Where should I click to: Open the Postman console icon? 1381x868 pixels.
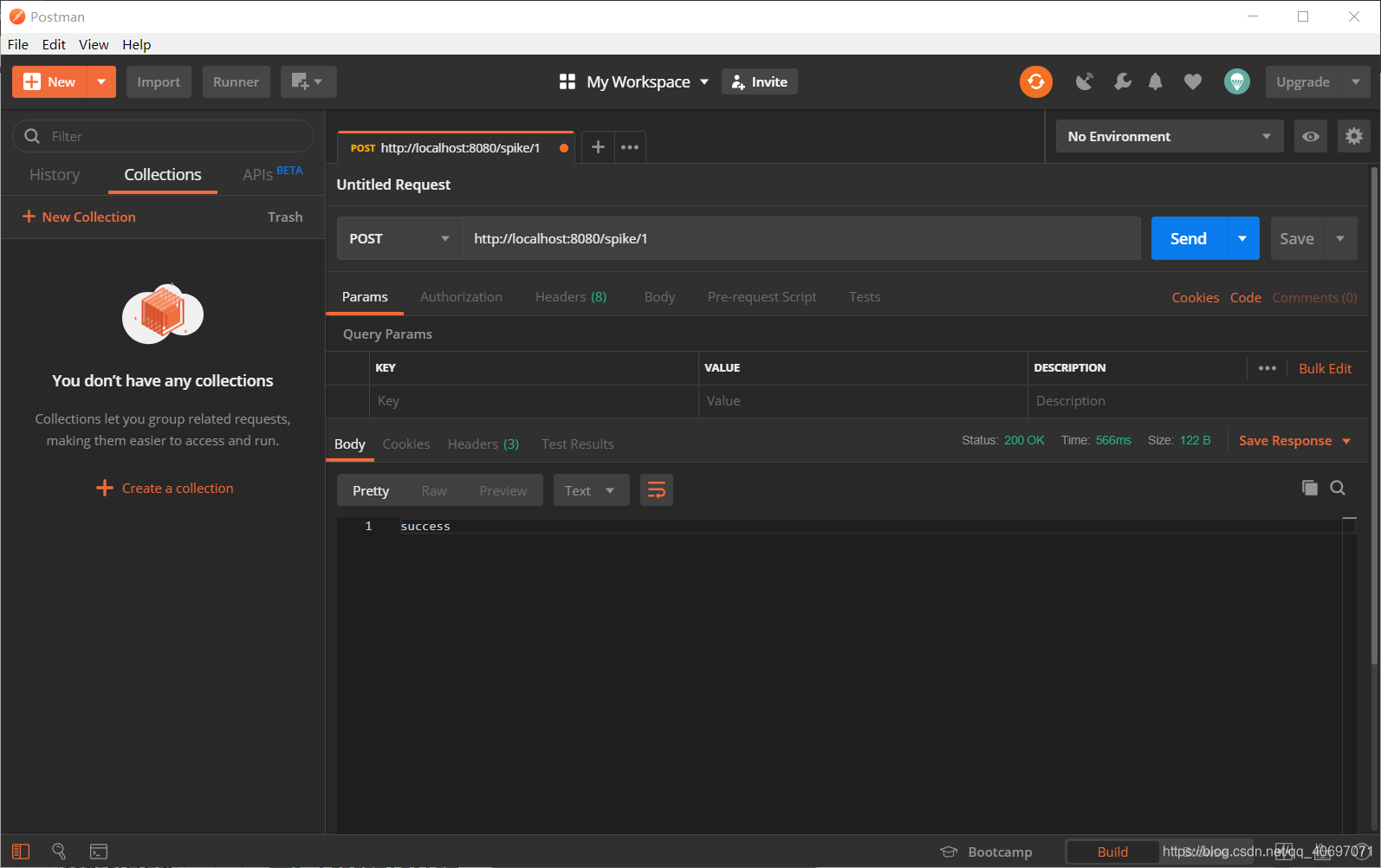pos(99,852)
